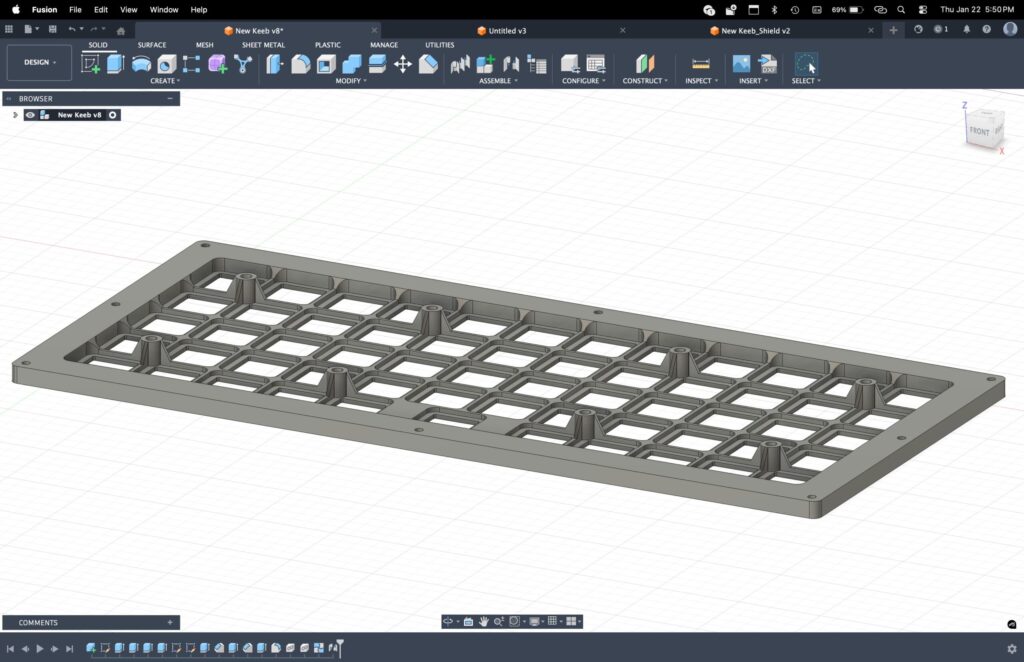This screenshot has height=662, width=1024.
Task: Click the Measure tool under Inspect
Action: (701, 64)
